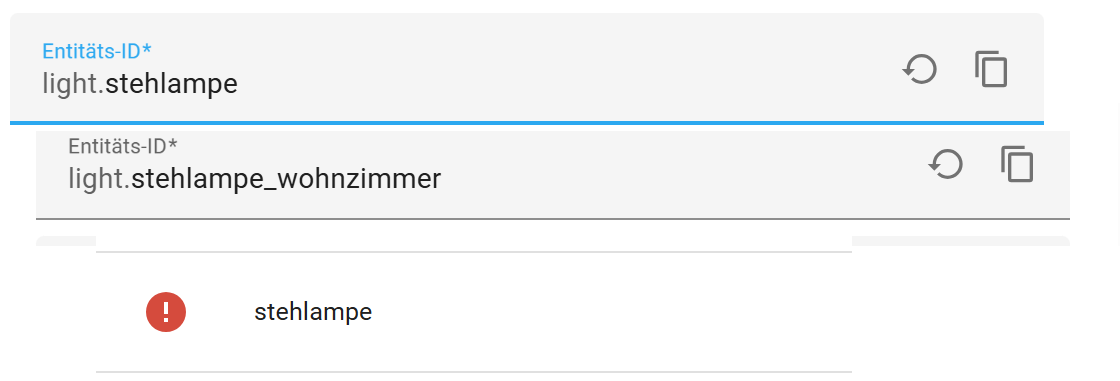The width and height of the screenshot is (1120, 381).
Task: Click the gray card strip below wohnzimmer field
Action: pyautogui.click(x=961, y=242)
